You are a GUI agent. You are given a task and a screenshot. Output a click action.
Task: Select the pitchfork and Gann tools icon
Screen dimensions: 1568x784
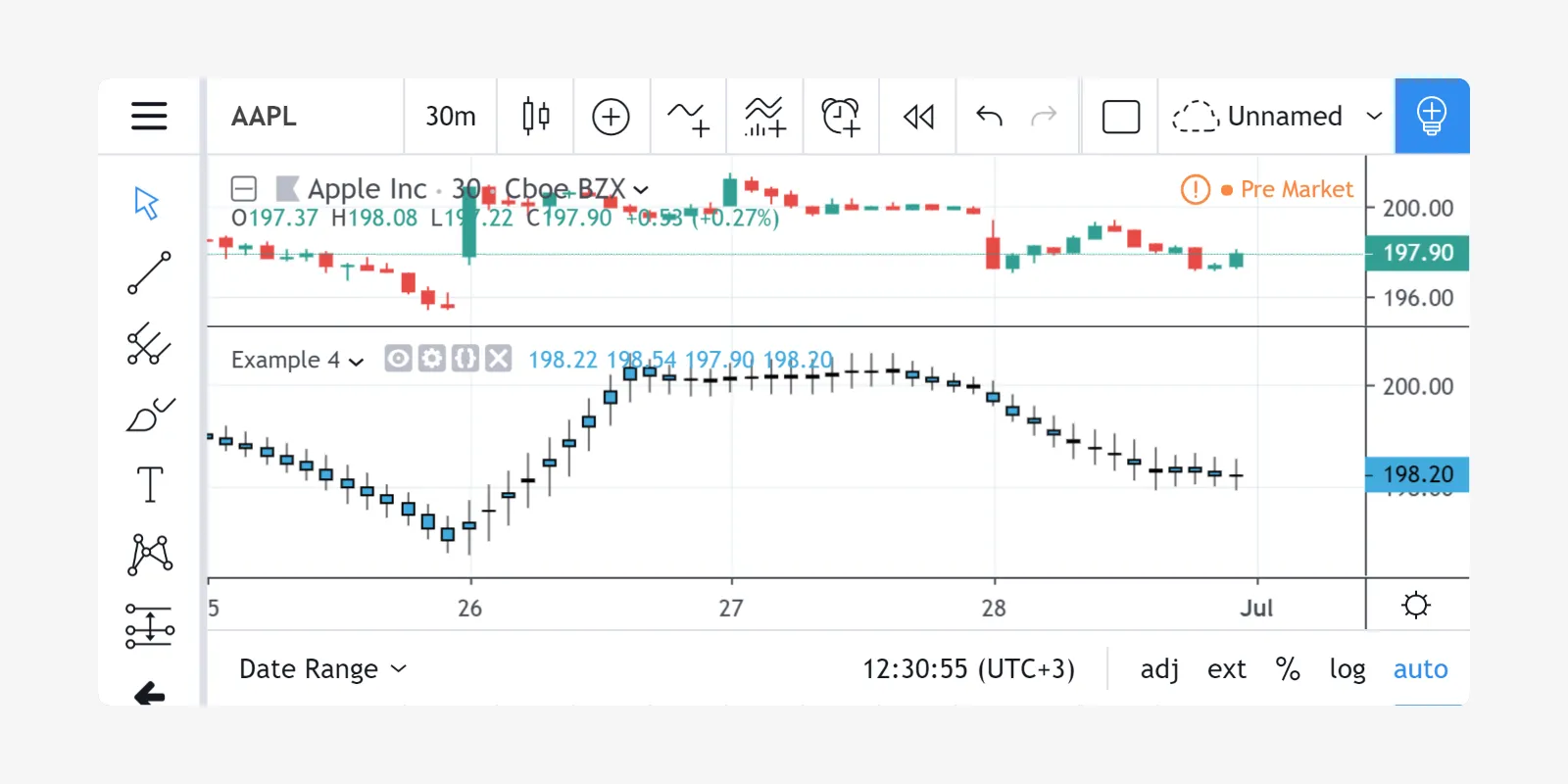149,344
